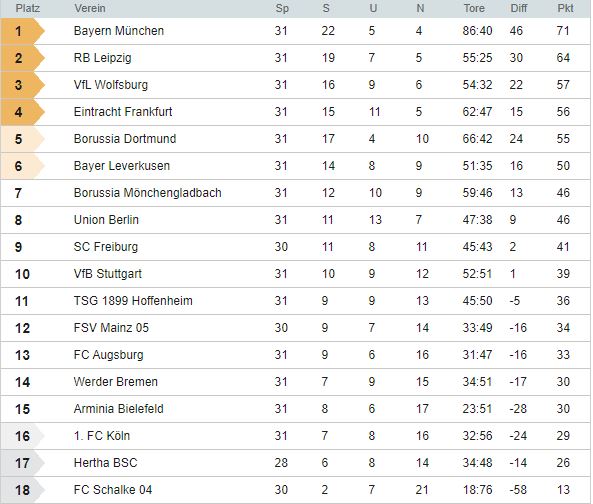Select the orange rank 3 badge
The image size is (593, 504).
[x=23, y=85]
